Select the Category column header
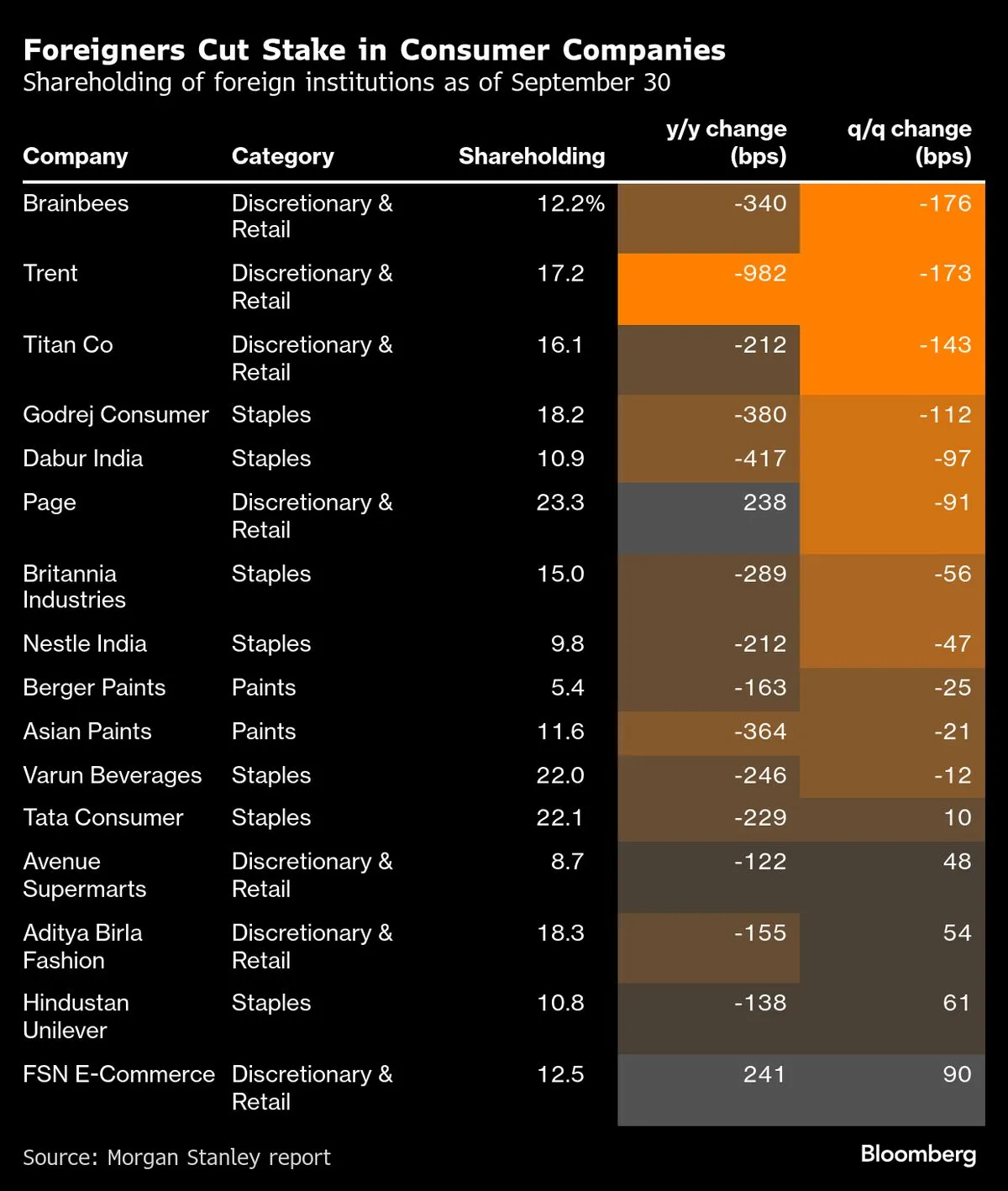Image resolution: width=1008 pixels, height=1191 pixels. point(282,156)
